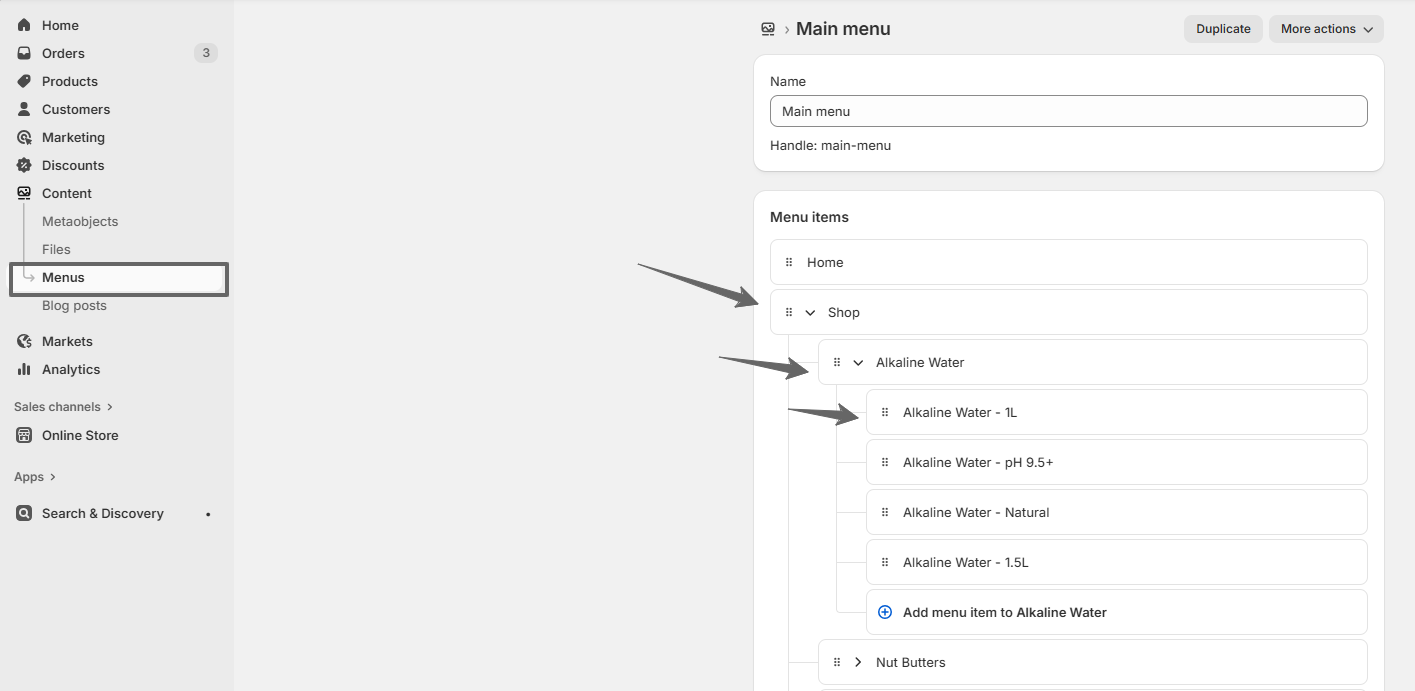Expand the Nut Butters menu item
The width and height of the screenshot is (1415, 691).
point(858,661)
